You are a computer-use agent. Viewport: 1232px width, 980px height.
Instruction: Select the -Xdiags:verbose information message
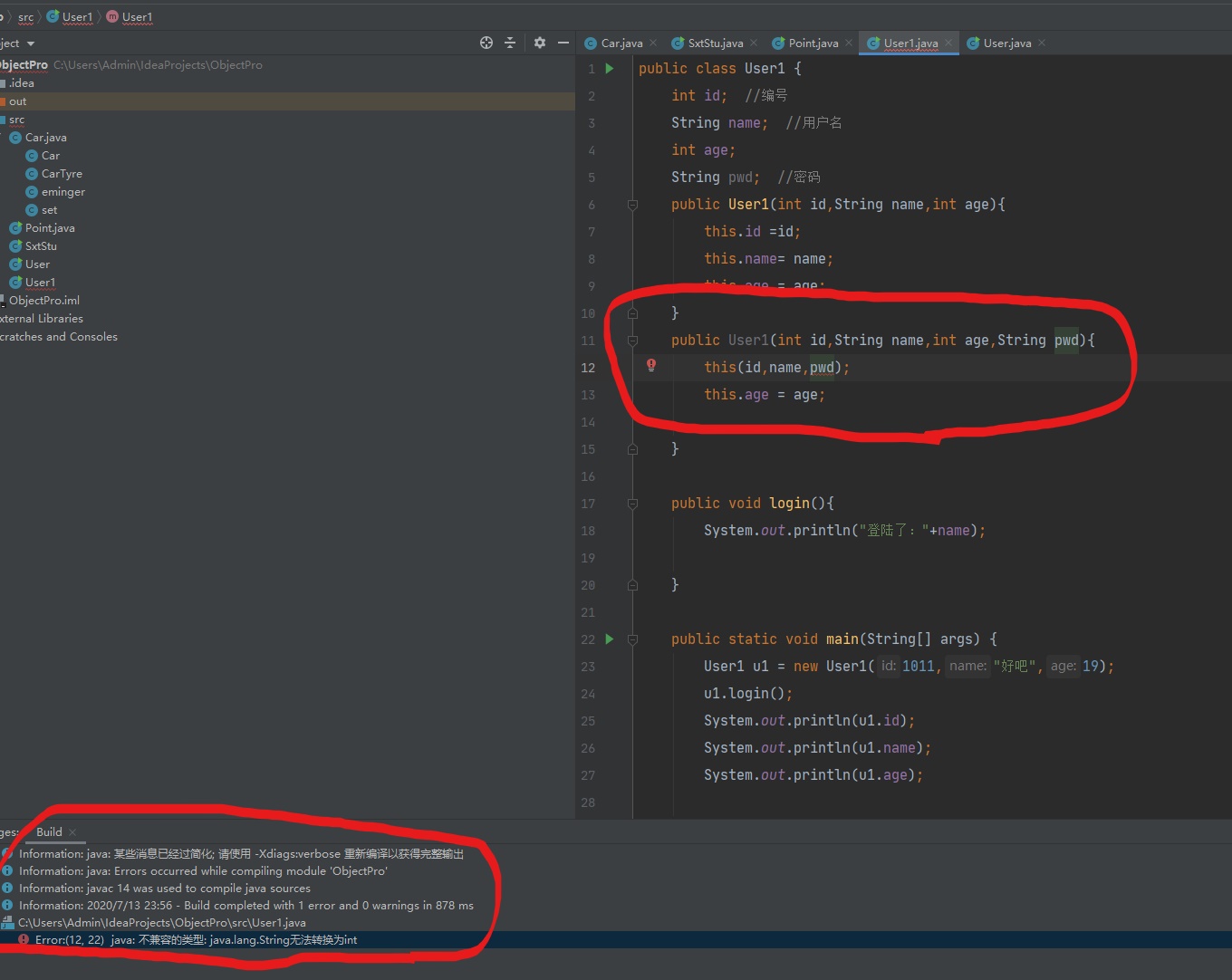tap(241, 854)
